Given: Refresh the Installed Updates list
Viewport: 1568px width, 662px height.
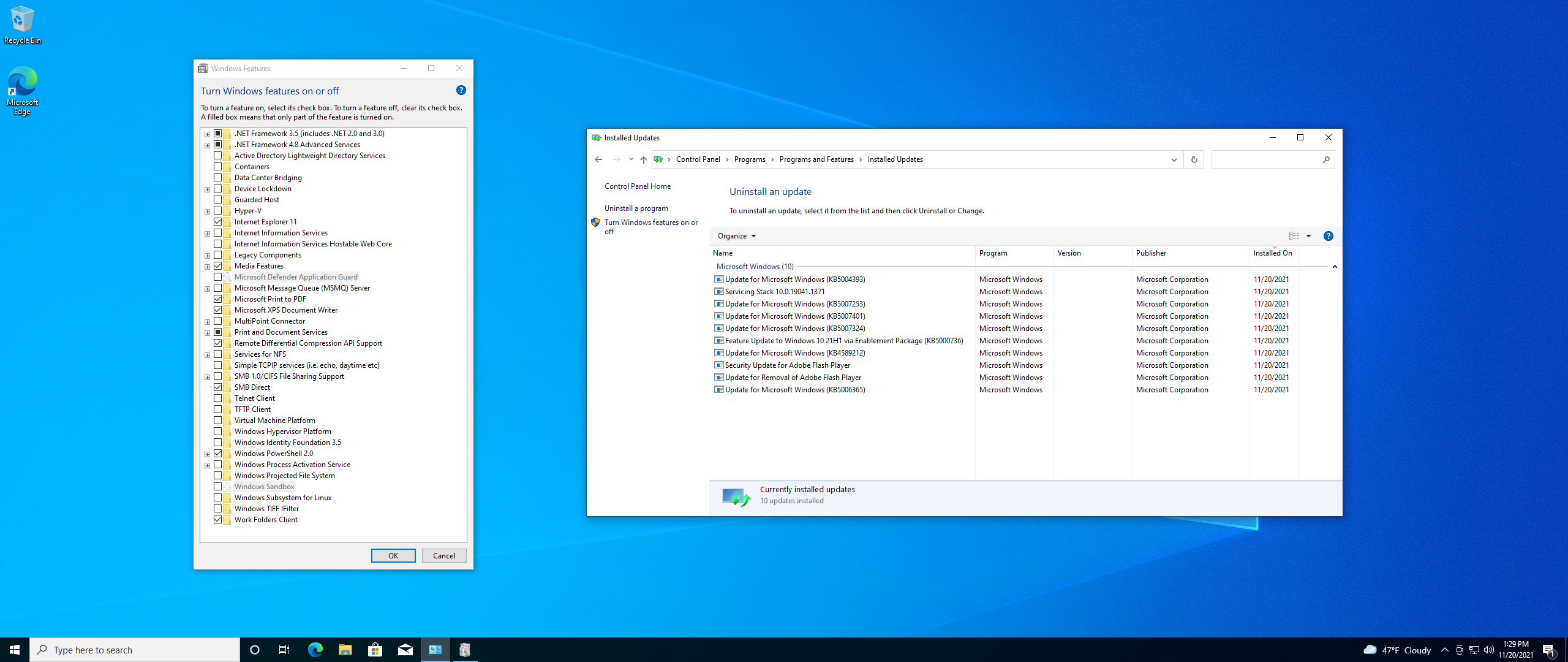Looking at the screenshot, I should (x=1194, y=159).
